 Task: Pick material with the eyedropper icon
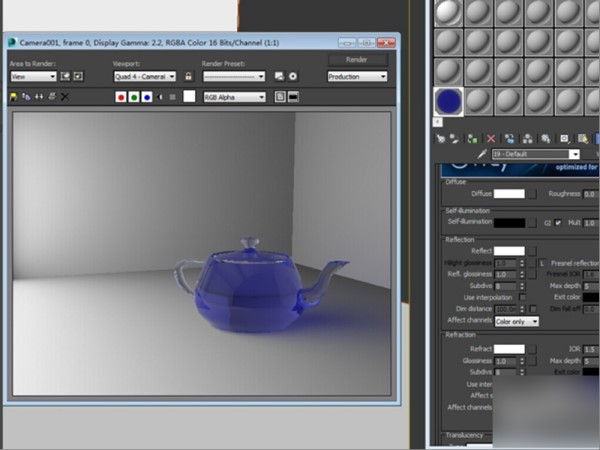pos(482,155)
